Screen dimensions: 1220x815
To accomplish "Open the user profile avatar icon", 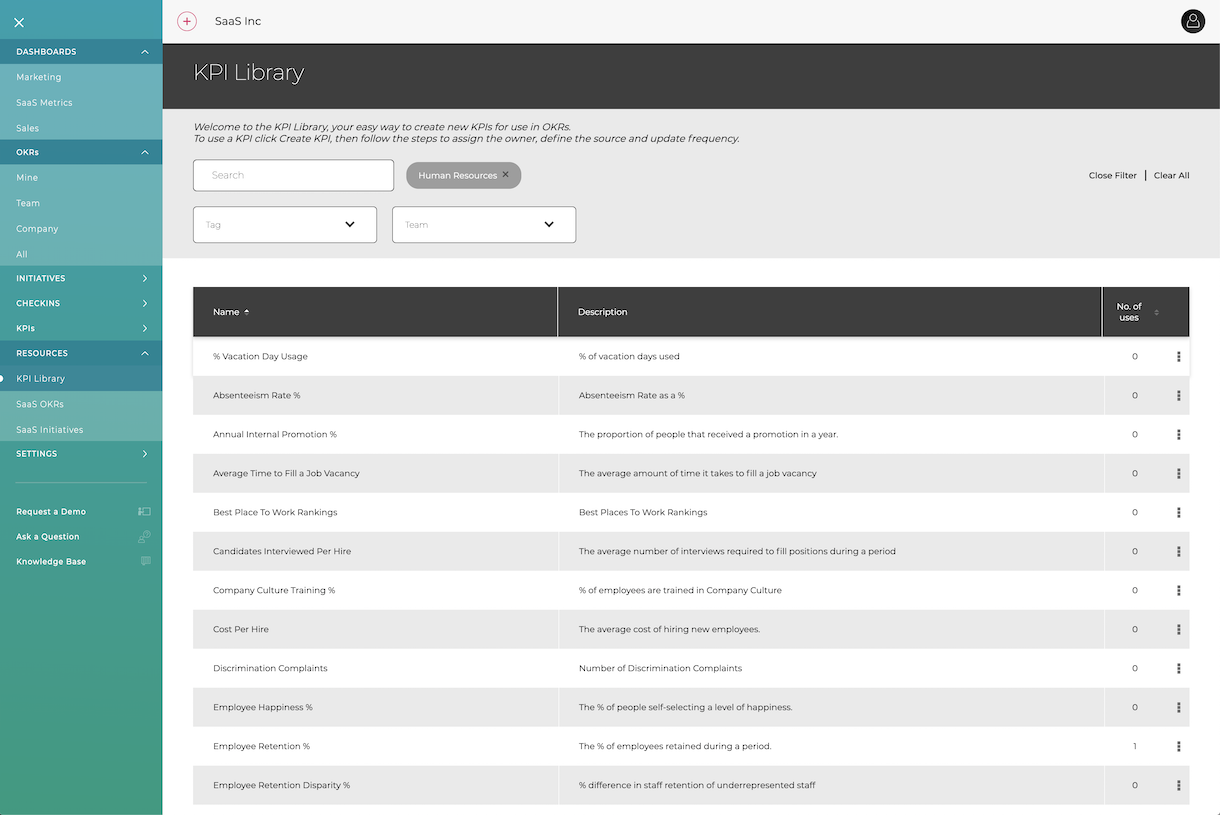I will click(x=1193, y=21).
